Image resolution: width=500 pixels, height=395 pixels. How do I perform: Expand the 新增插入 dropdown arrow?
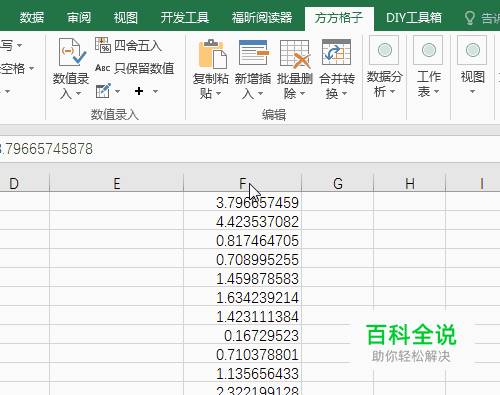[x=260, y=94]
